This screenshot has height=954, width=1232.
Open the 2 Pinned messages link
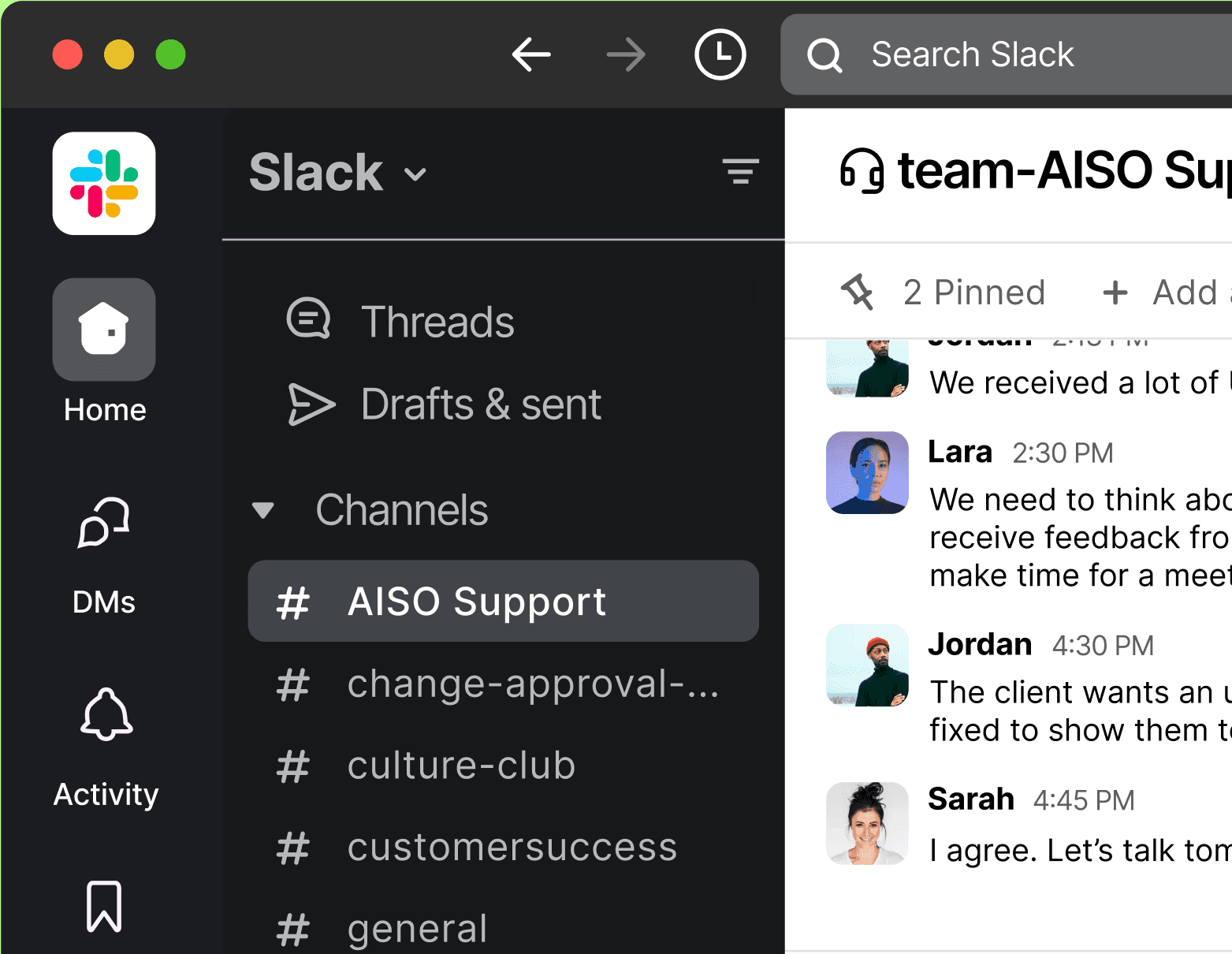tap(974, 293)
